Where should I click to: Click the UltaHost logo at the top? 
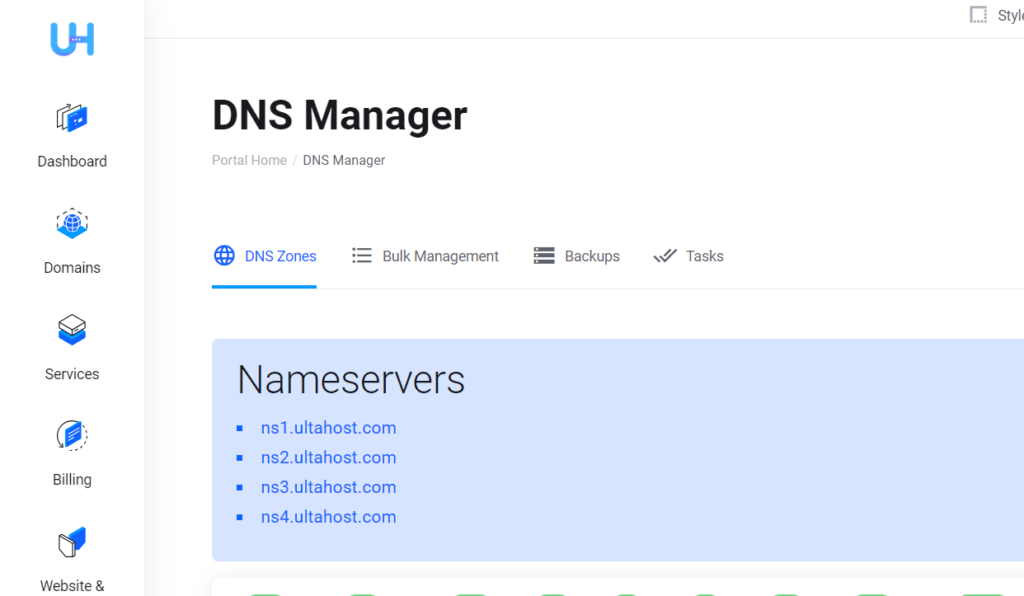click(71, 39)
